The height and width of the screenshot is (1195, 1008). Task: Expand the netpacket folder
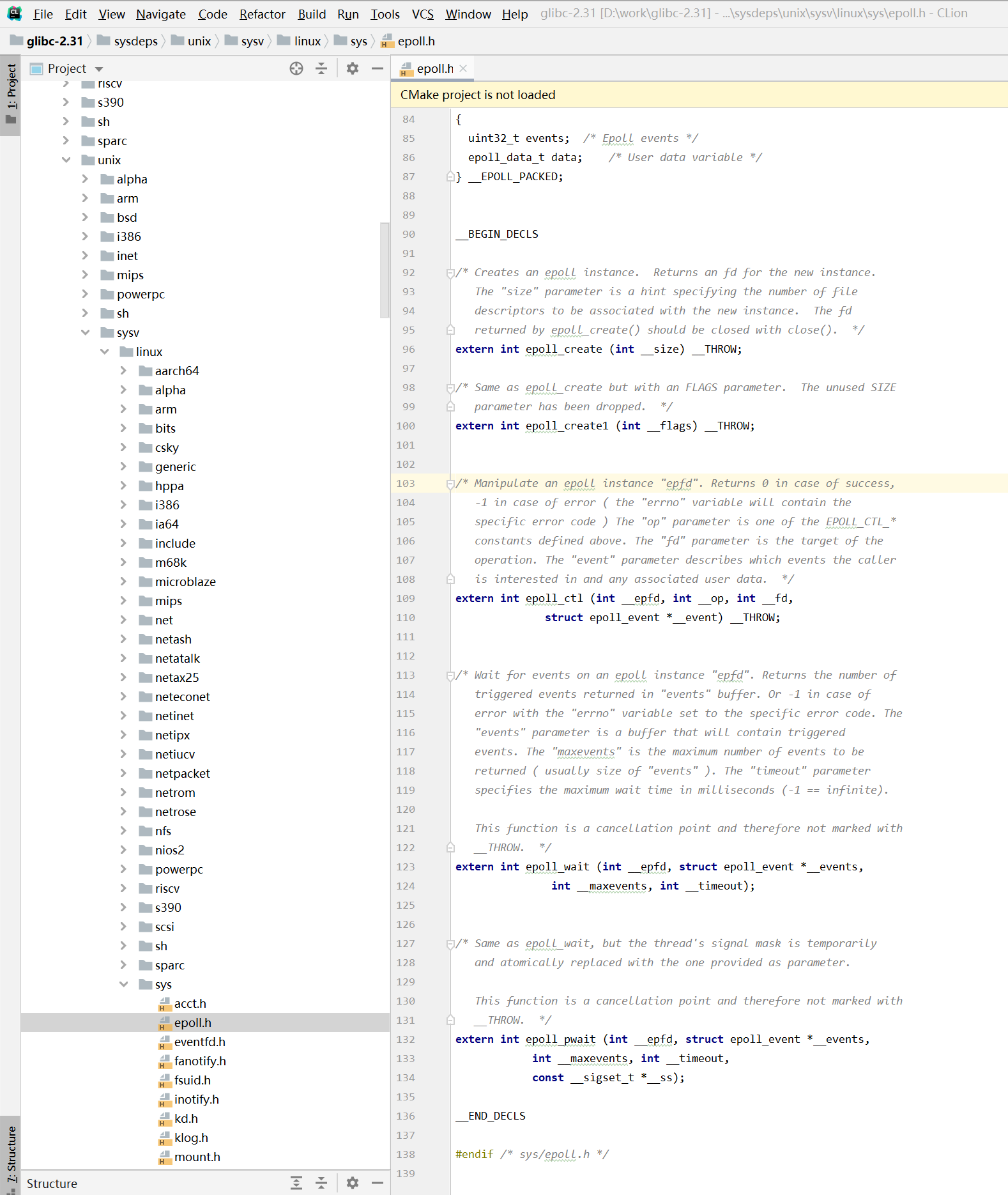[x=124, y=773]
